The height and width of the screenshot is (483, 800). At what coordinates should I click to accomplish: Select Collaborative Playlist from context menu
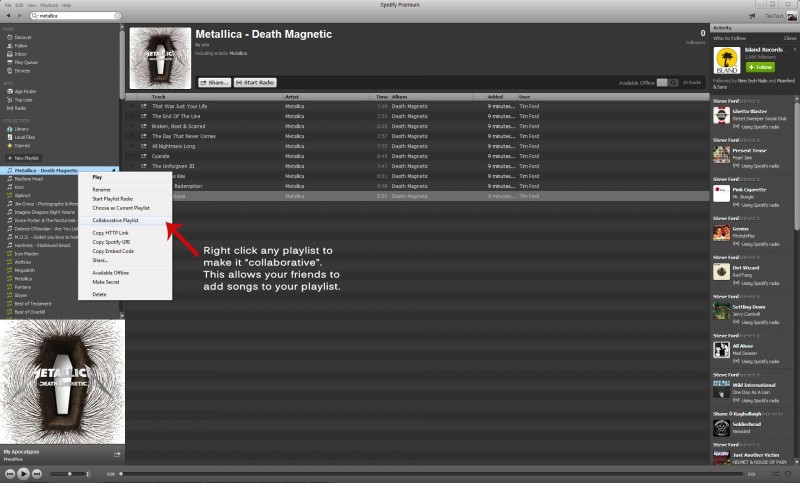point(115,220)
